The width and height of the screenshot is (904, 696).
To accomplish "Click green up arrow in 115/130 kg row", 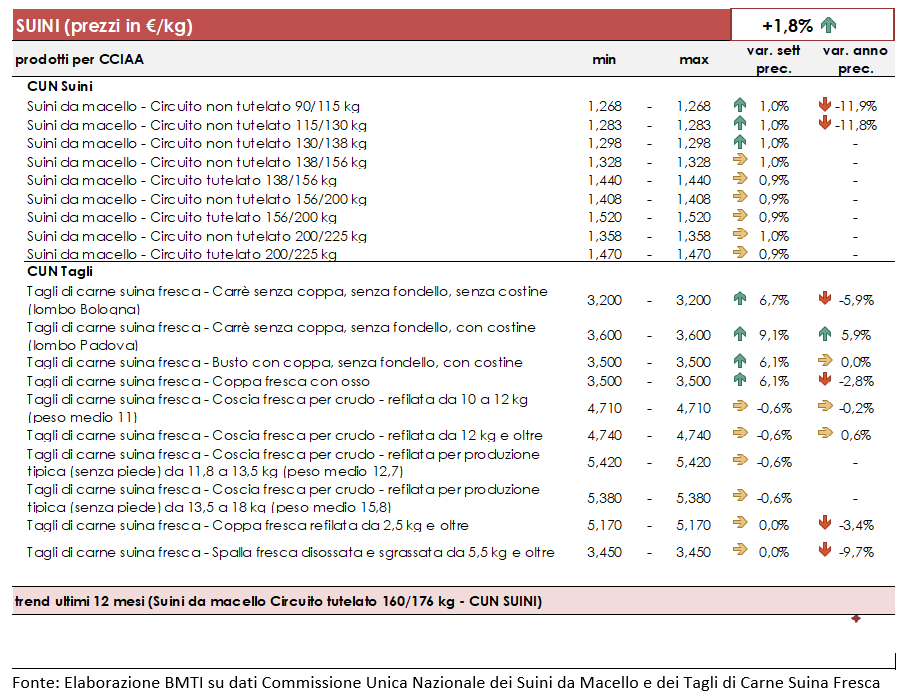I will click(x=740, y=123).
